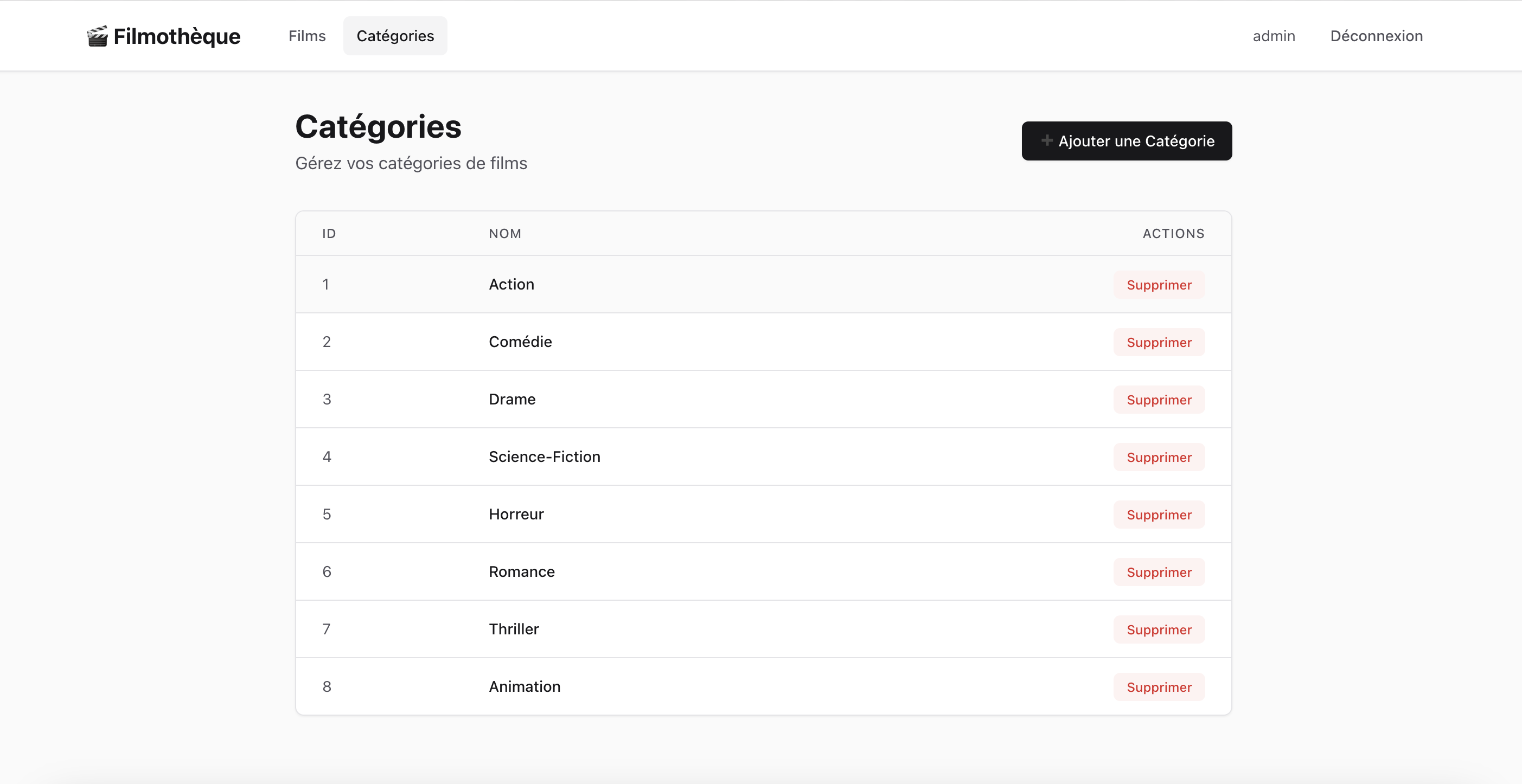Click the clapperboard logo icon
Image resolution: width=1522 pixels, height=784 pixels.
(x=98, y=37)
